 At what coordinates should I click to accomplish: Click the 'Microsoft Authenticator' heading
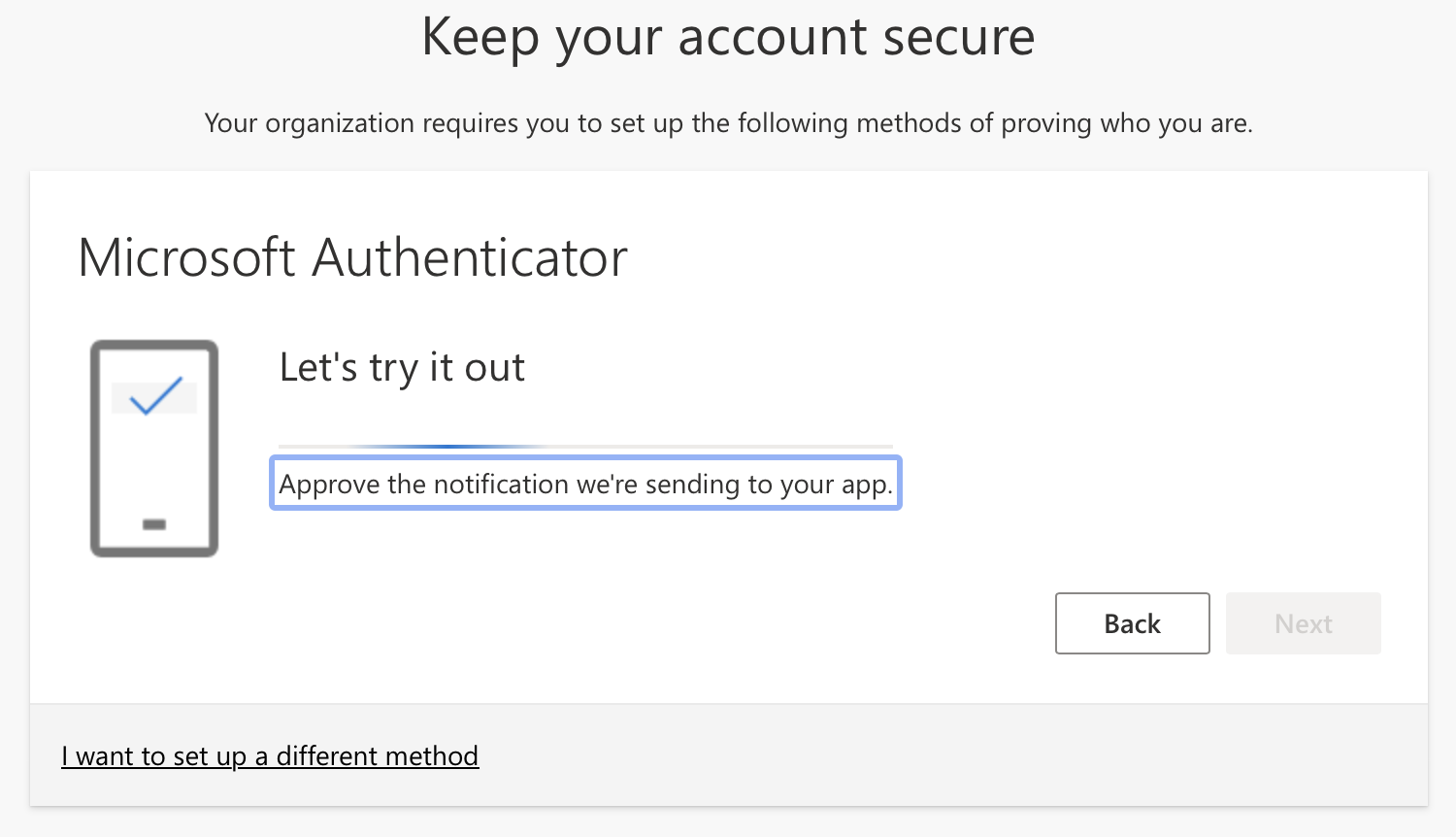(x=352, y=258)
